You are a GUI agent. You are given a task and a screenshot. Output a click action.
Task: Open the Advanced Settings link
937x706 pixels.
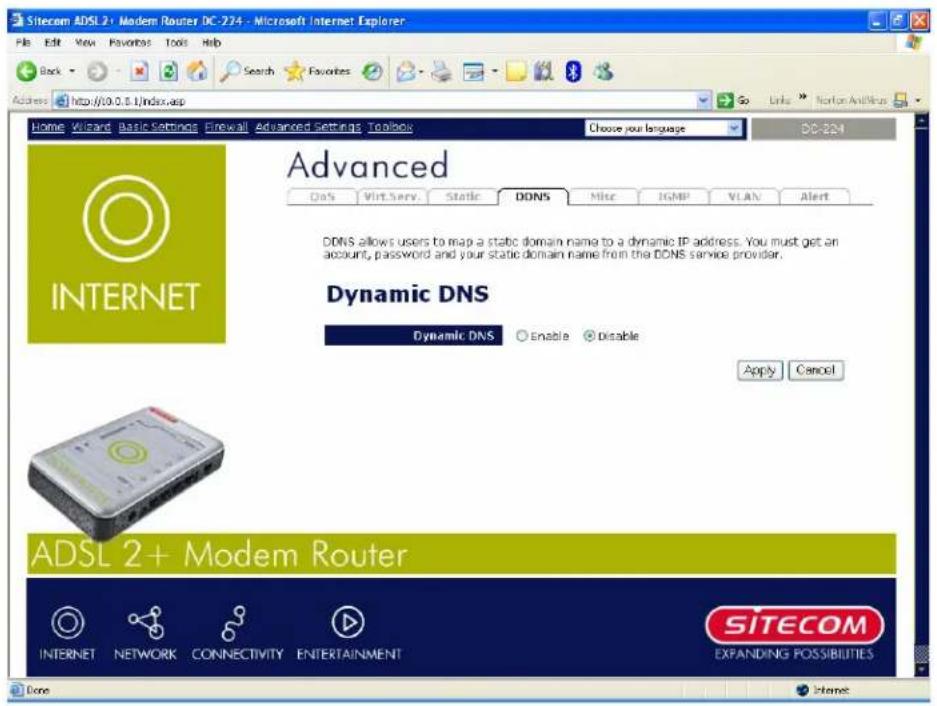[308, 127]
